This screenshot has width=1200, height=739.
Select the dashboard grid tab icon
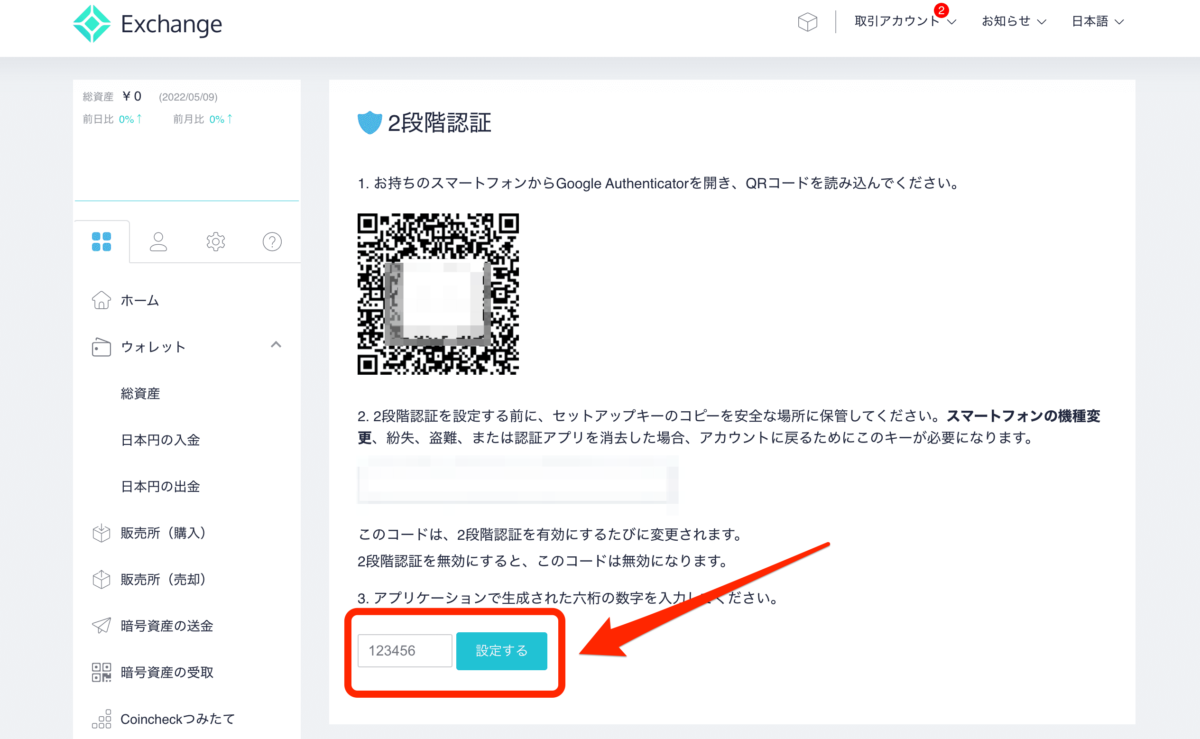click(x=101, y=241)
